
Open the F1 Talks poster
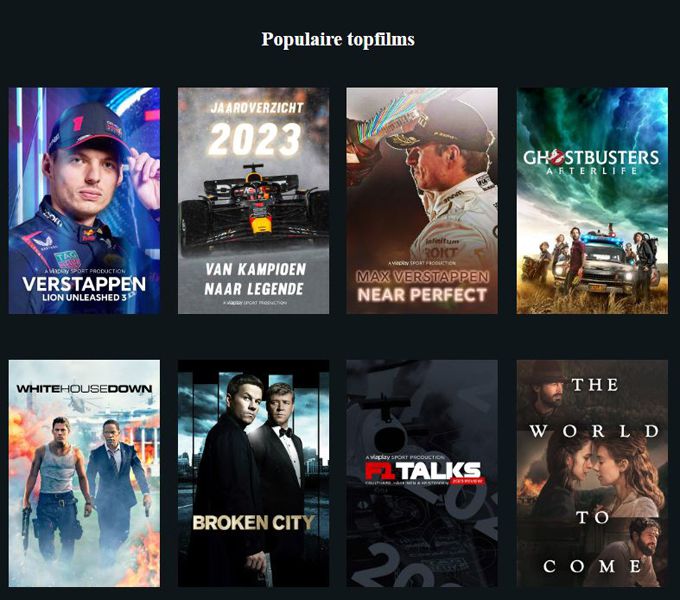click(422, 473)
